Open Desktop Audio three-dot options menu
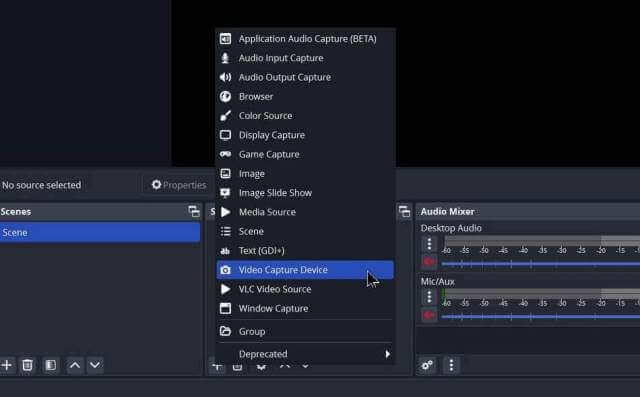The width and height of the screenshot is (640, 397). tap(429, 244)
